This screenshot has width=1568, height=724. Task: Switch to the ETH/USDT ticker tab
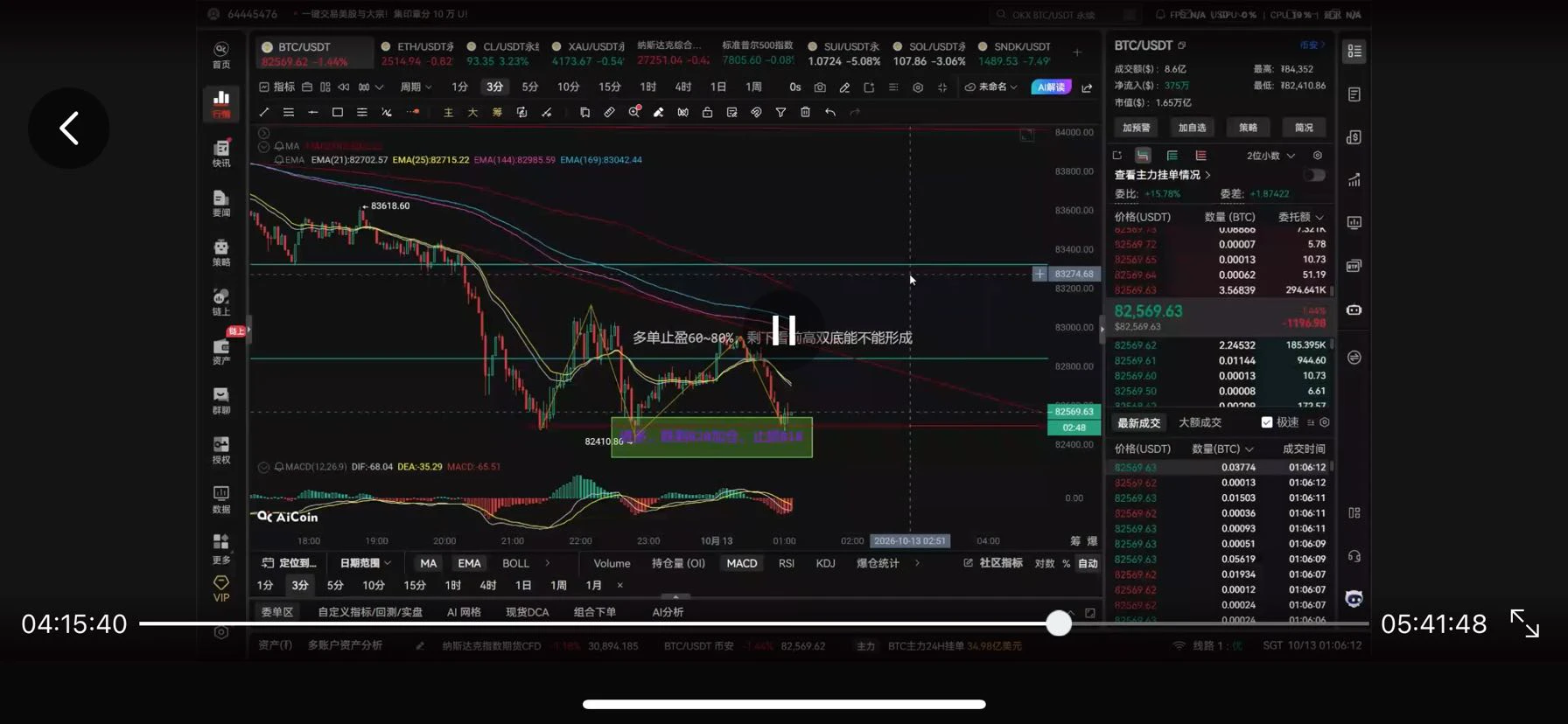[x=417, y=53]
